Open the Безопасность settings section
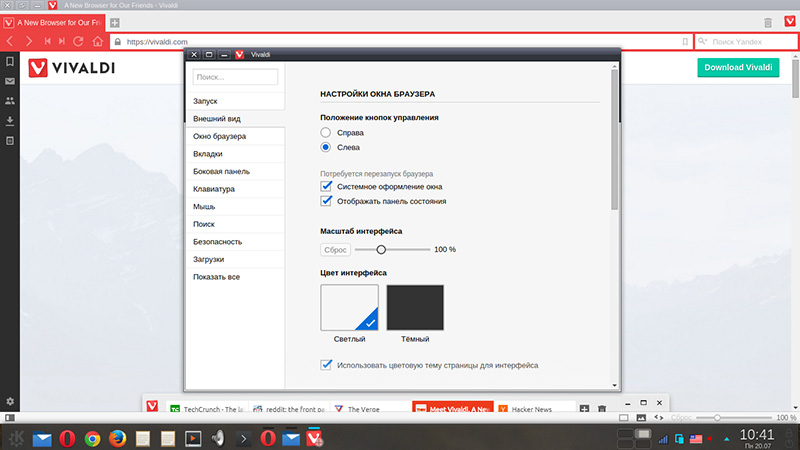The width and height of the screenshot is (800, 450). pos(235,242)
